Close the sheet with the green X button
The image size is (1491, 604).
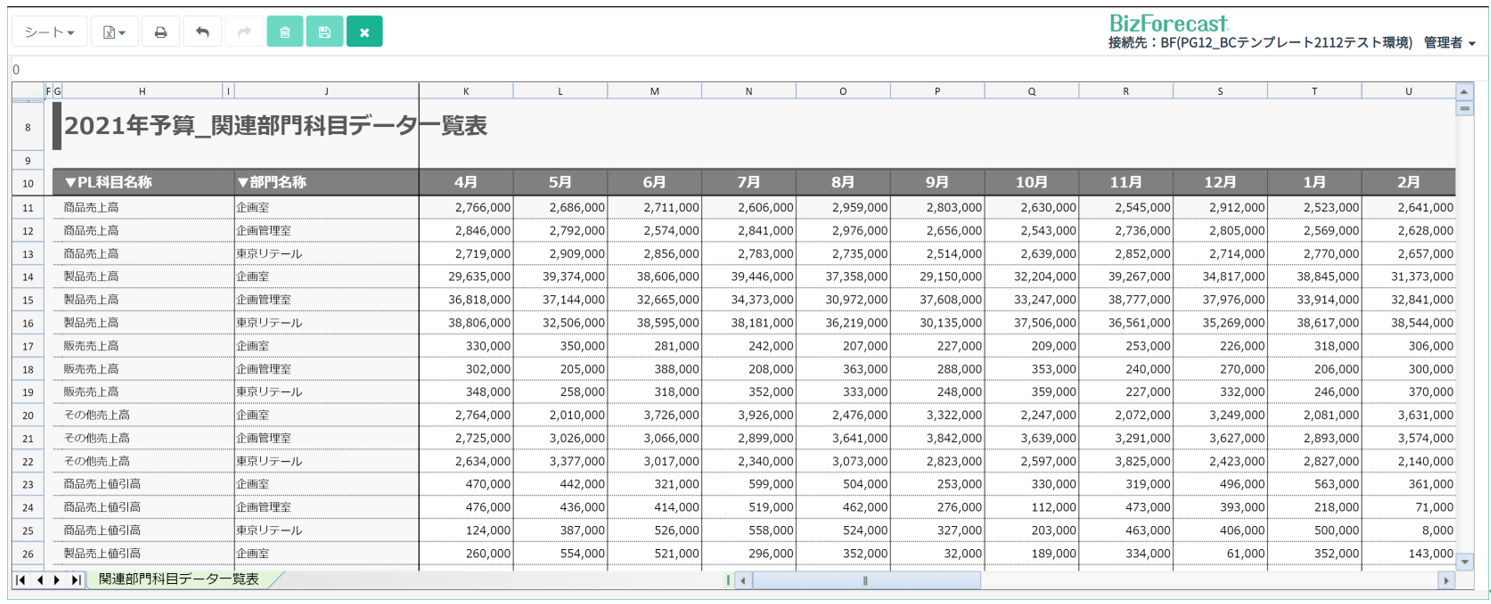pos(364,32)
